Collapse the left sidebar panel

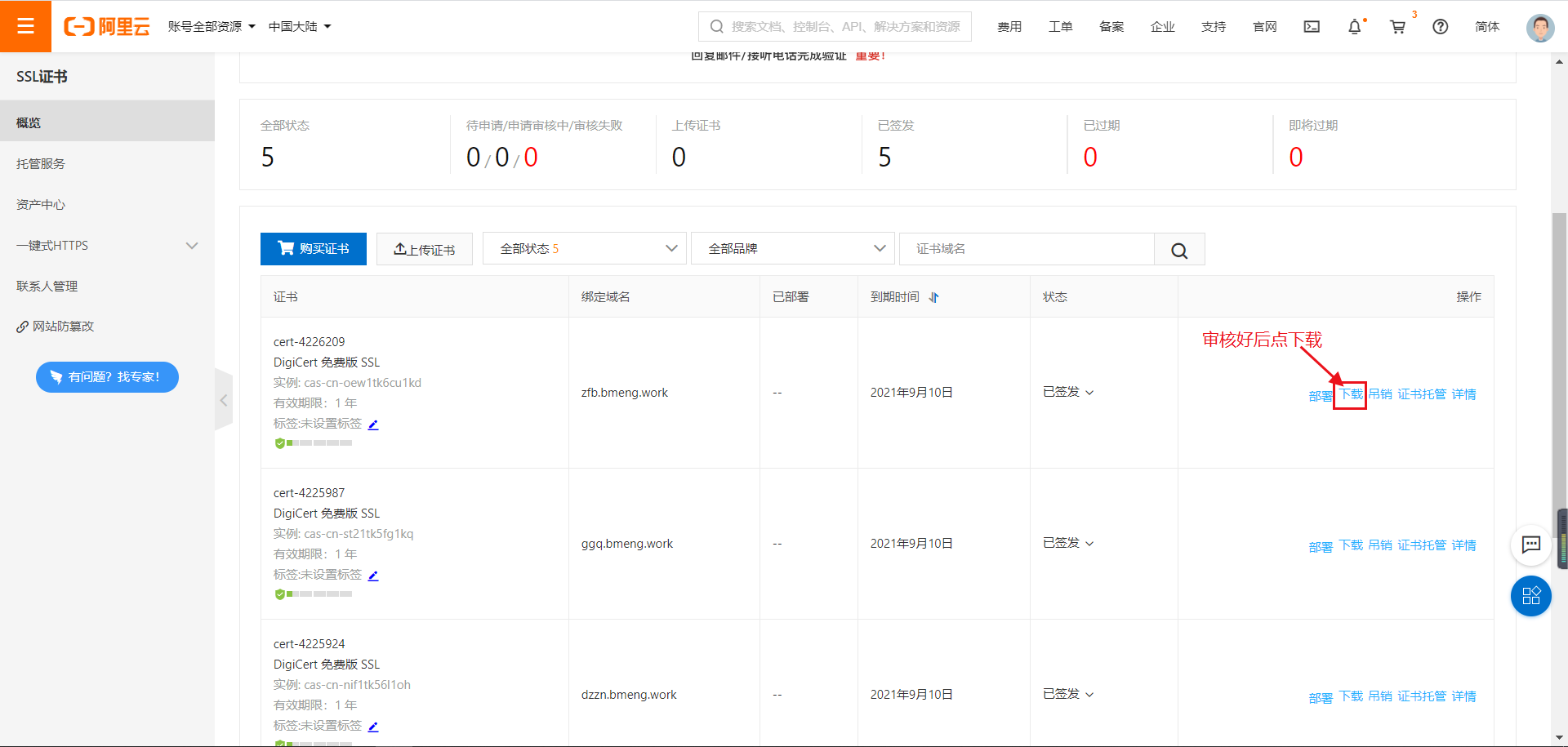pyautogui.click(x=223, y=400)
